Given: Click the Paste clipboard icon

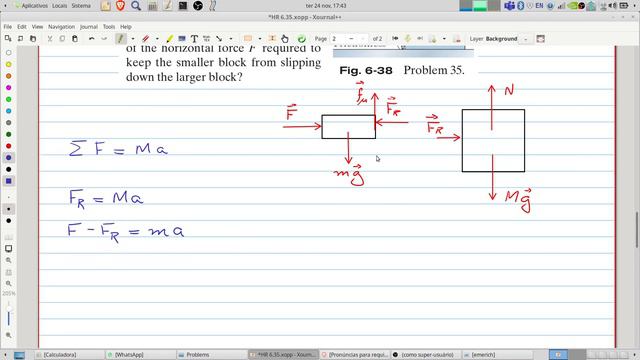Looking at the screenshot, I should click(75, 39).
